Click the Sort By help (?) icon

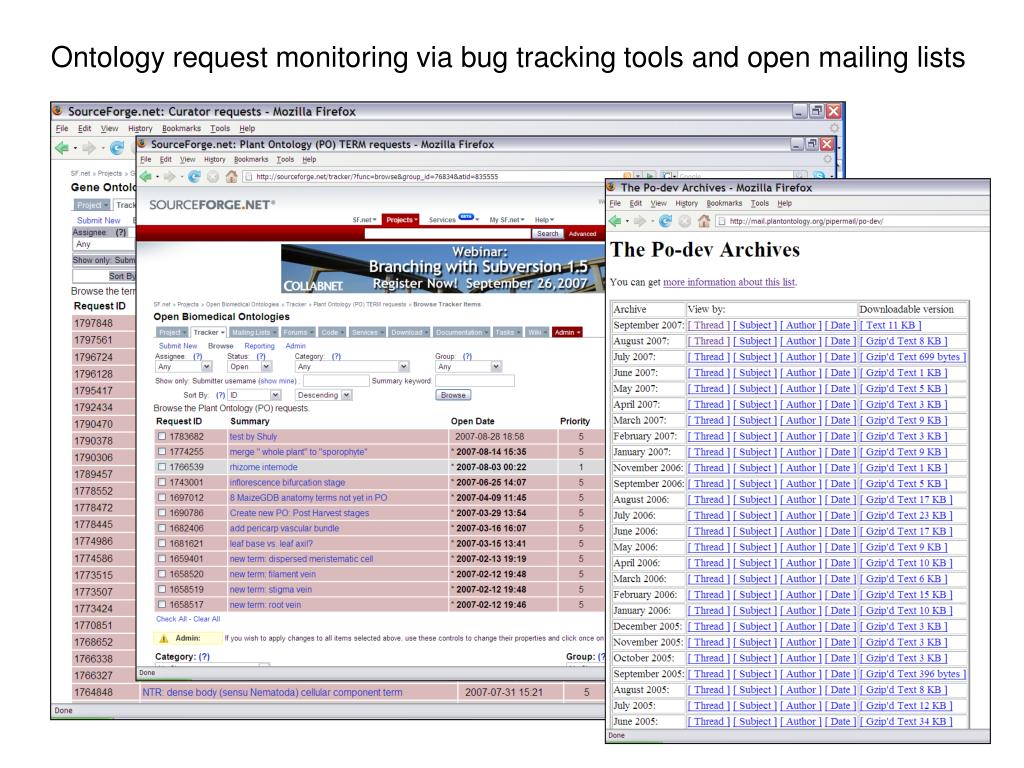221,395
